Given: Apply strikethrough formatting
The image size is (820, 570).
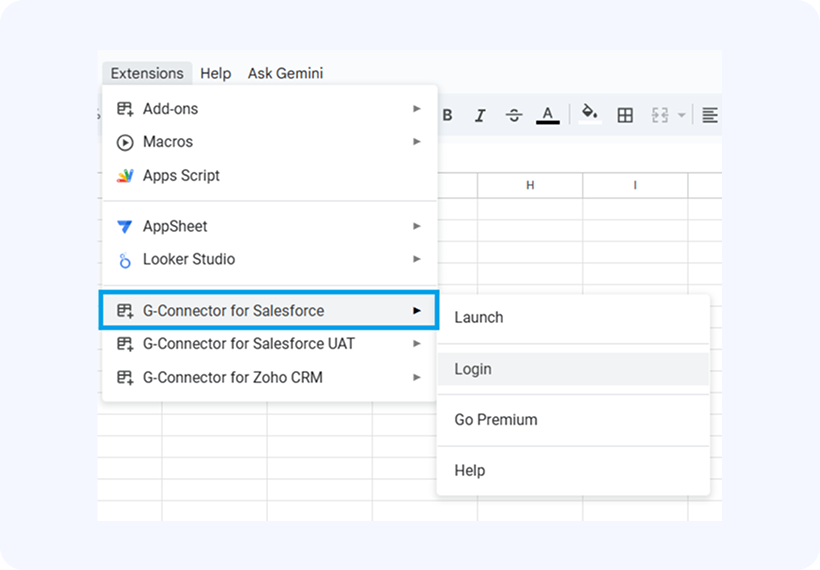Looking at the screenshot, I should 514,116.
